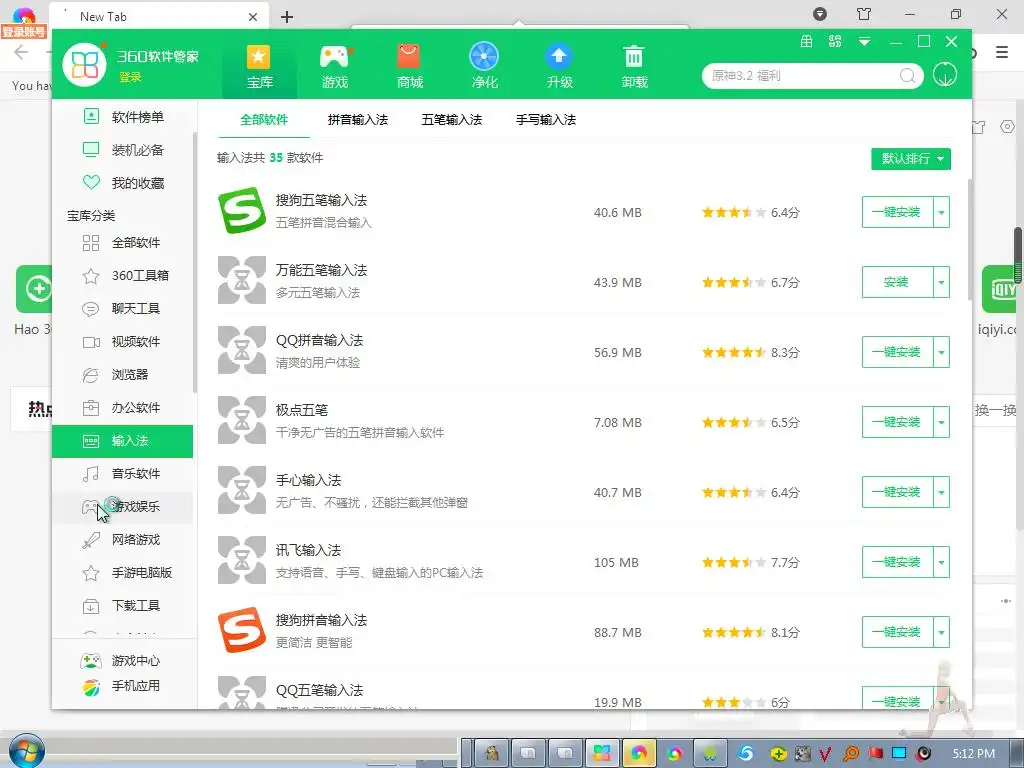Viewport: 1024px width, 768px height.
Task: Click the 360软件管家 logo icon
Action: coord(84,65)
